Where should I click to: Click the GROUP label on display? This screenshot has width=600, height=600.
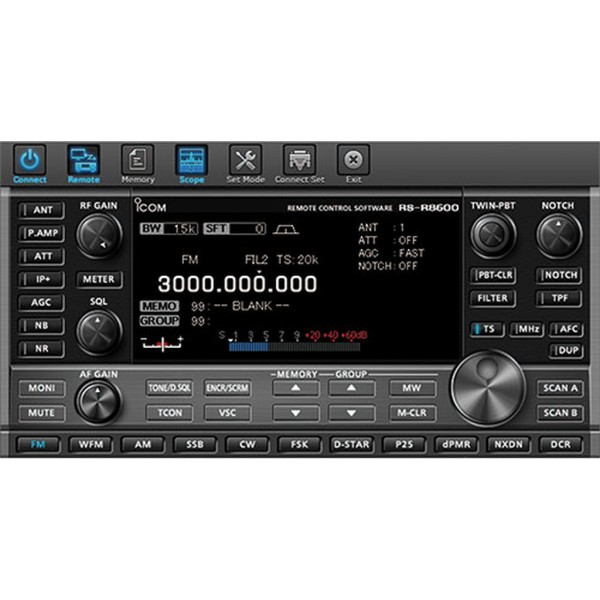point(159,321)
